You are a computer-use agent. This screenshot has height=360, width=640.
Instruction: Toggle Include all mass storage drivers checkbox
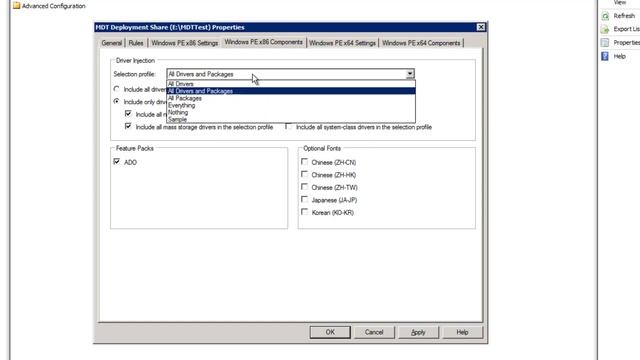click(x=128, y=127)
